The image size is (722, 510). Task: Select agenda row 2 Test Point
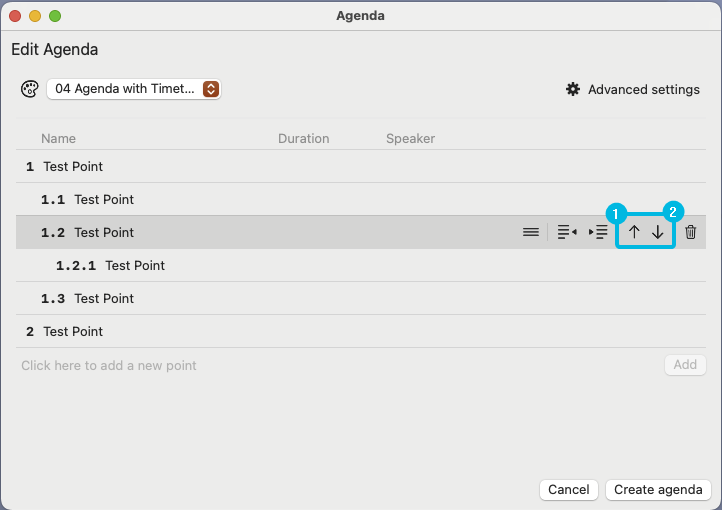[361, 331]
